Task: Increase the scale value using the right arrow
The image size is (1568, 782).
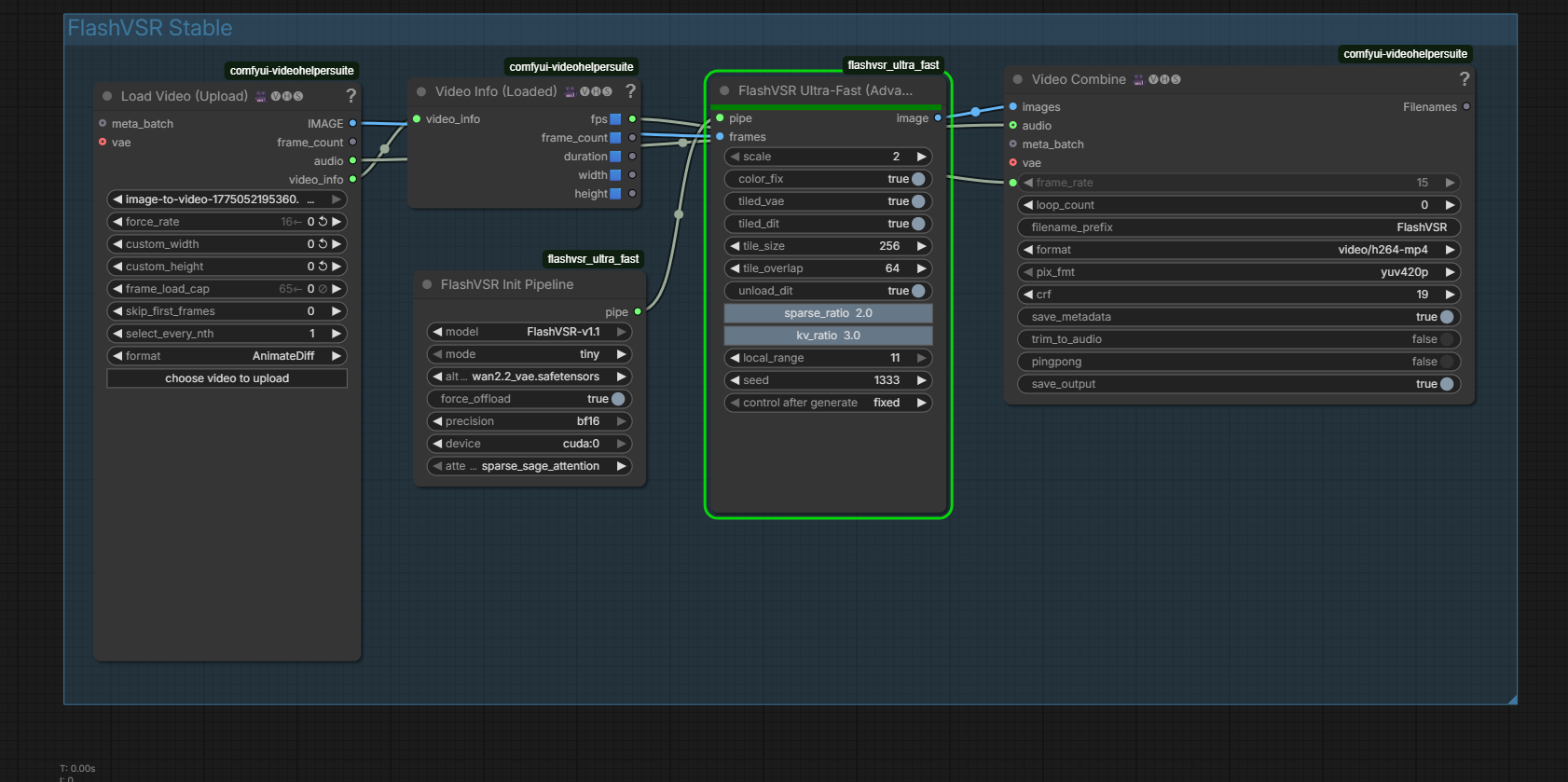Action: pos(921,157)
